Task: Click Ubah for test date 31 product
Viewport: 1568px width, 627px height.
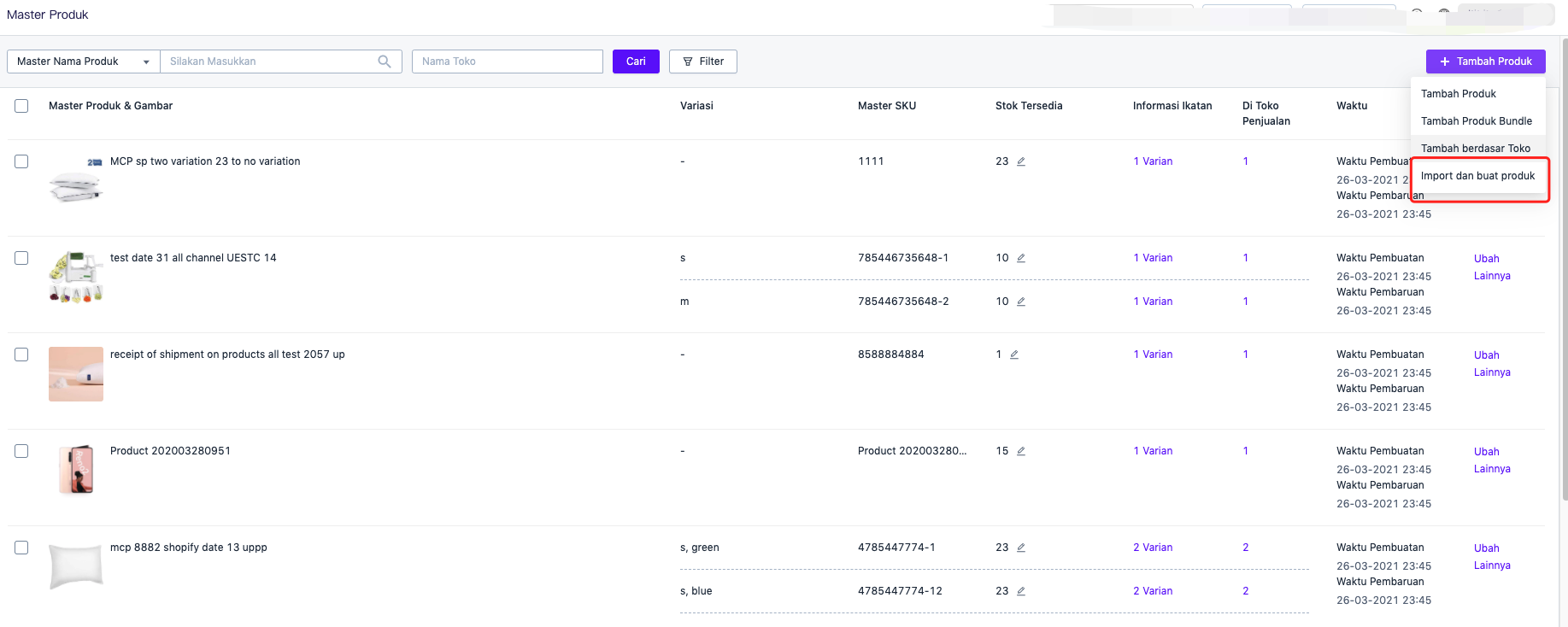Action: [1486, 259]
